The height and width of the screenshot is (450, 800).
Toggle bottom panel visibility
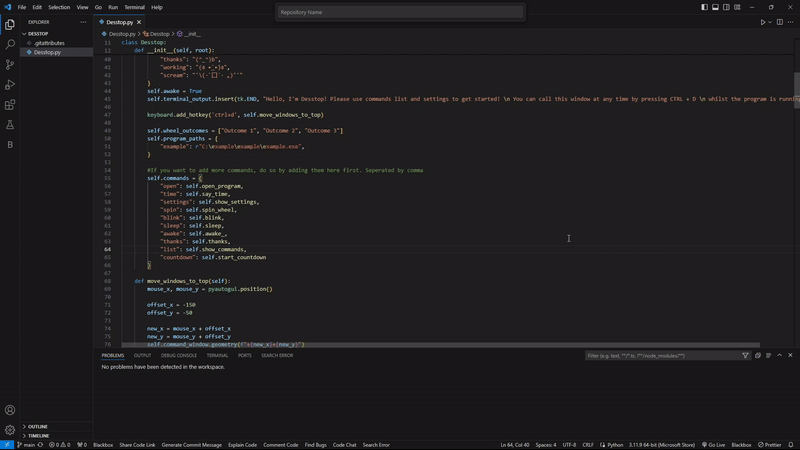point(715,7)
